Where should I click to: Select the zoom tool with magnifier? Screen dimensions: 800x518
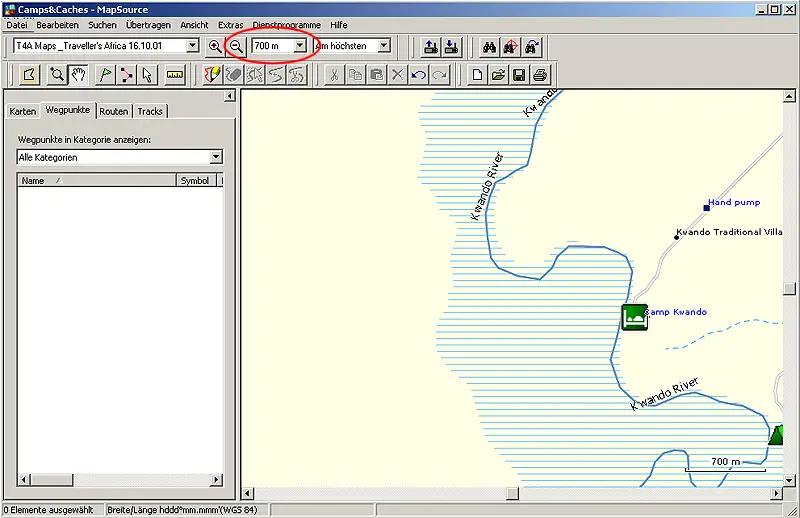pos(57,75)
